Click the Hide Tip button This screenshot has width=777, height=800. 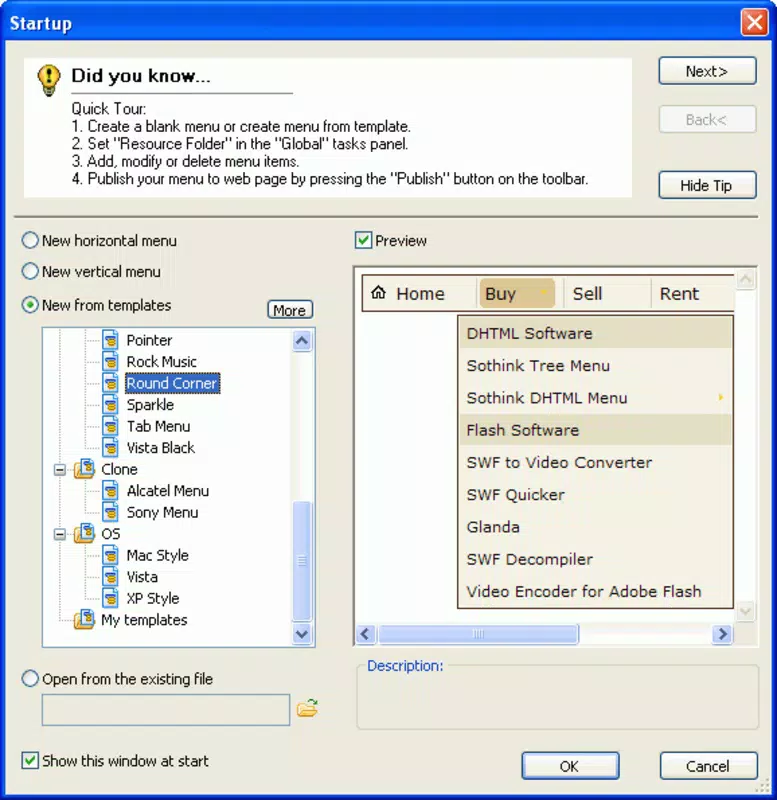point(707,185)
